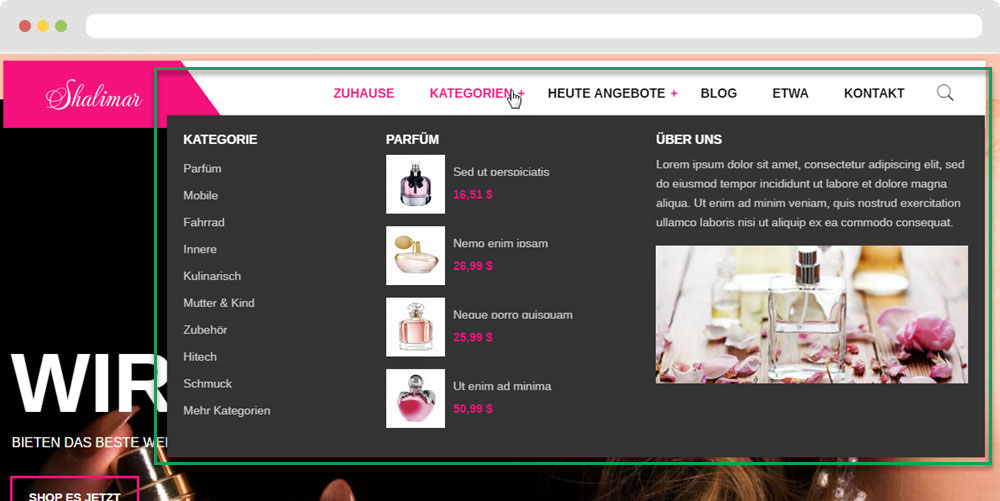Screen dimensions: 1000x501
Task: Click the Ut enim ad minima product title
Action: [x=502, y=386]
